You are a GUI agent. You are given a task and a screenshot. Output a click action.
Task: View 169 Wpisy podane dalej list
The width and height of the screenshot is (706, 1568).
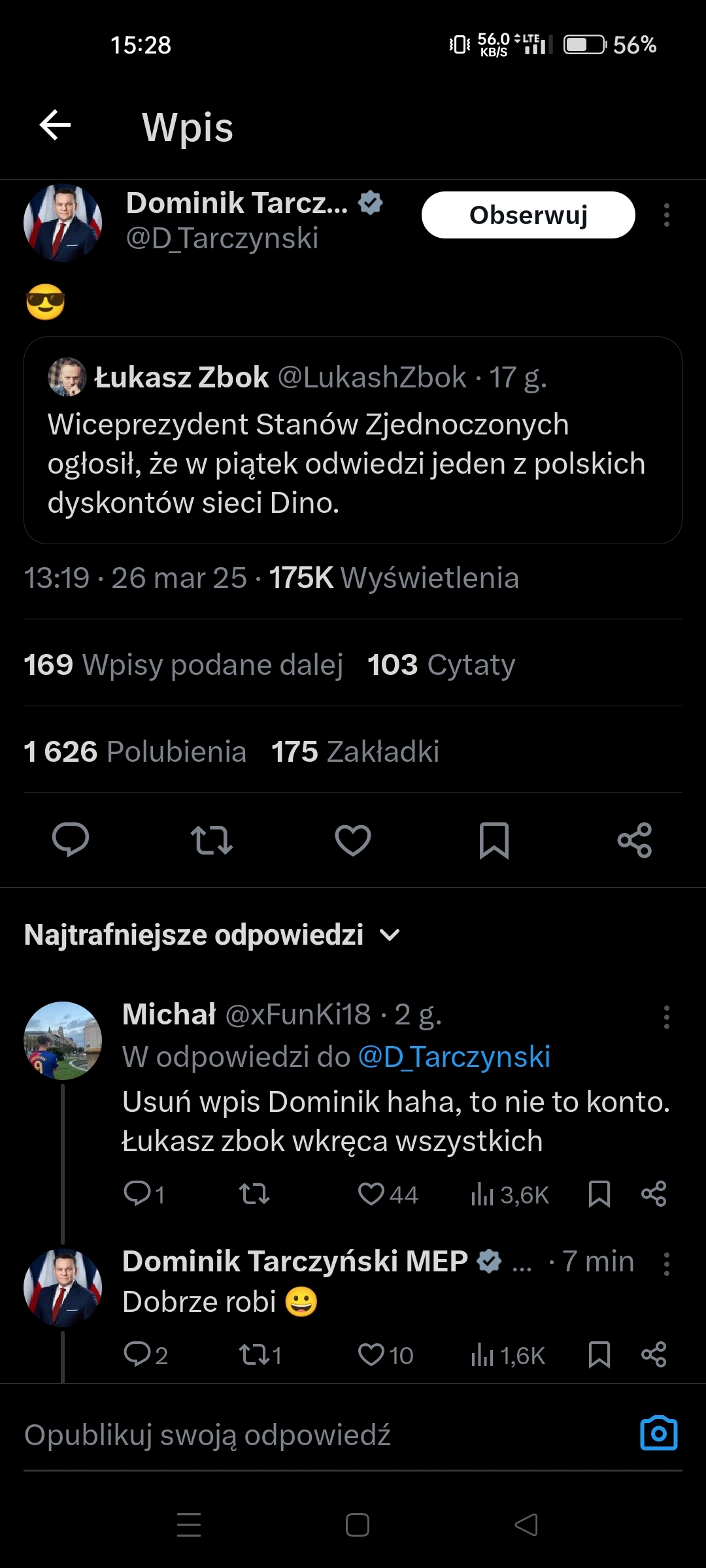coord(183,665)
